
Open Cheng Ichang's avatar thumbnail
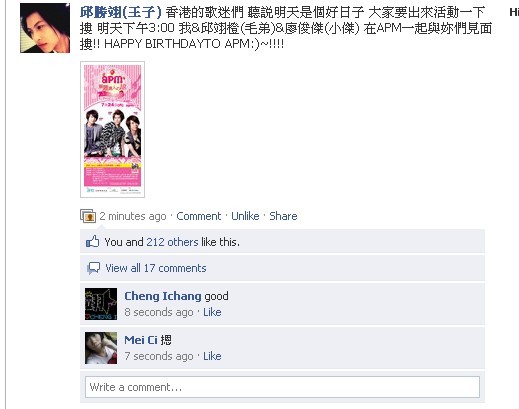[x=101, y=304]
